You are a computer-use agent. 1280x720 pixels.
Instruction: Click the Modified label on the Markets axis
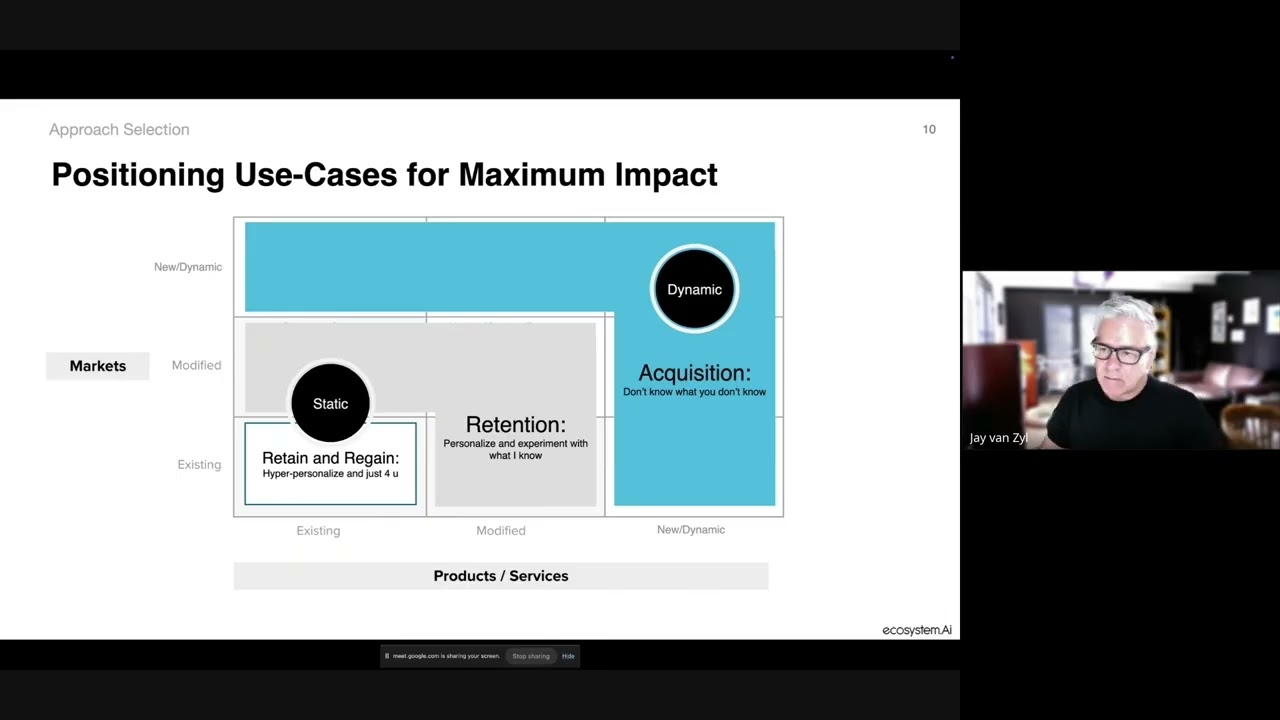tap(196, 365)
